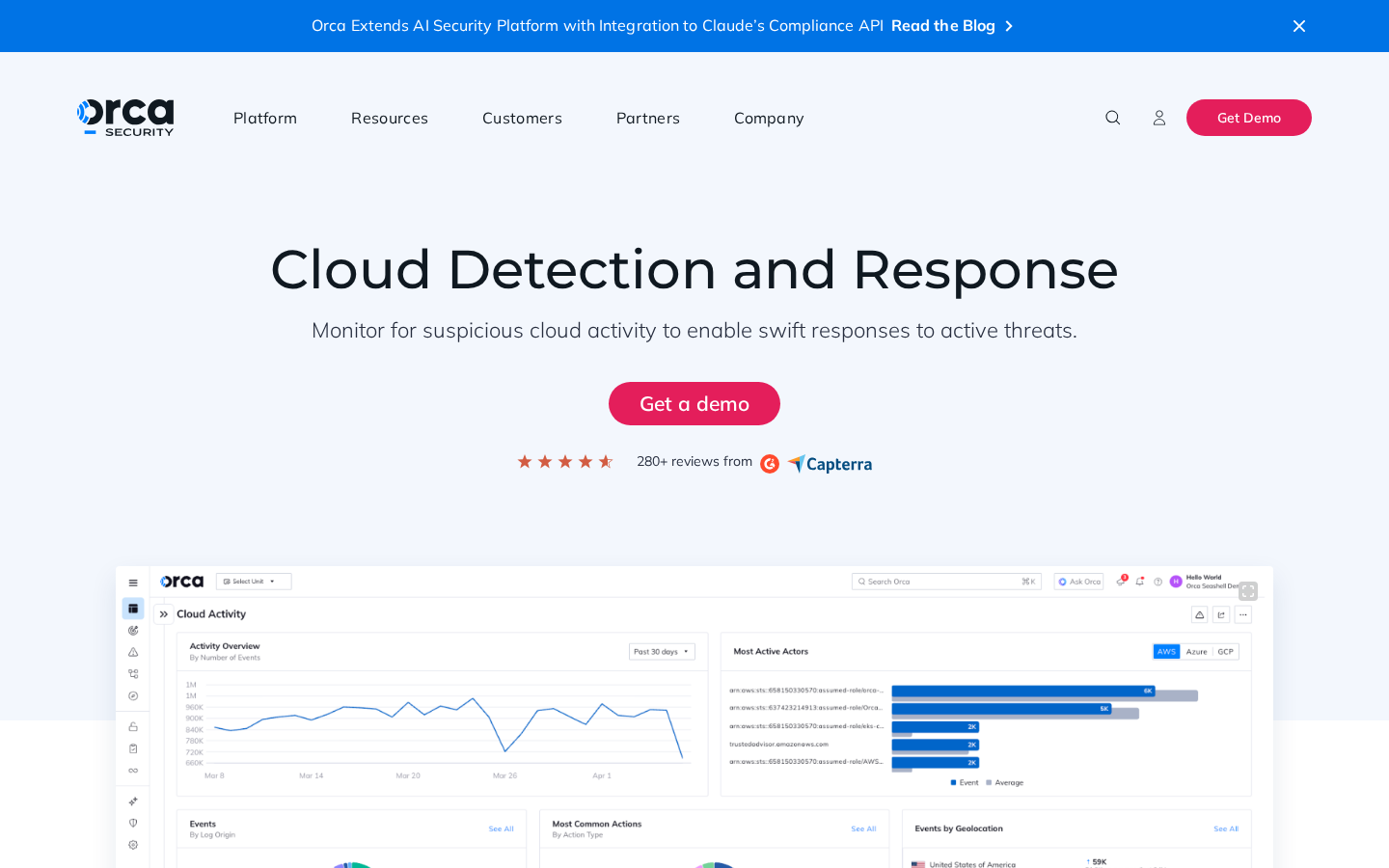The width and height of the screenshot is (1389, 868).
Task: Toggle the Average legend item
Action: [x=1005, y=783]
